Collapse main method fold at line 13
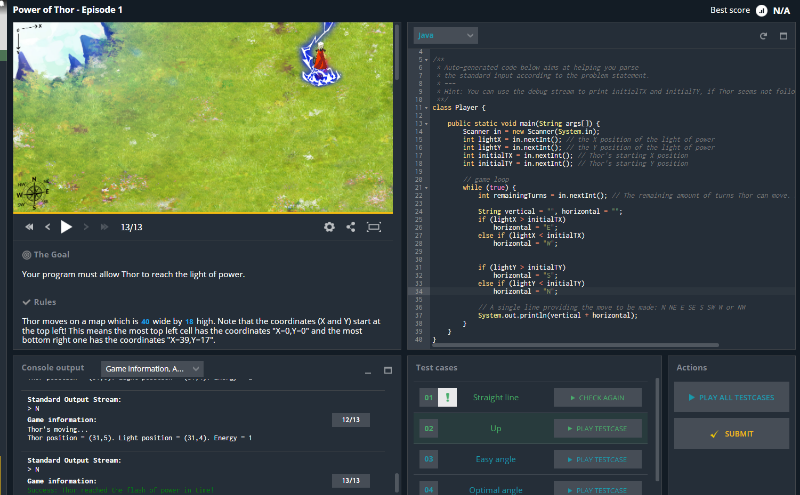Viewport: 800px width, 495px height. (x=427, y=123)
